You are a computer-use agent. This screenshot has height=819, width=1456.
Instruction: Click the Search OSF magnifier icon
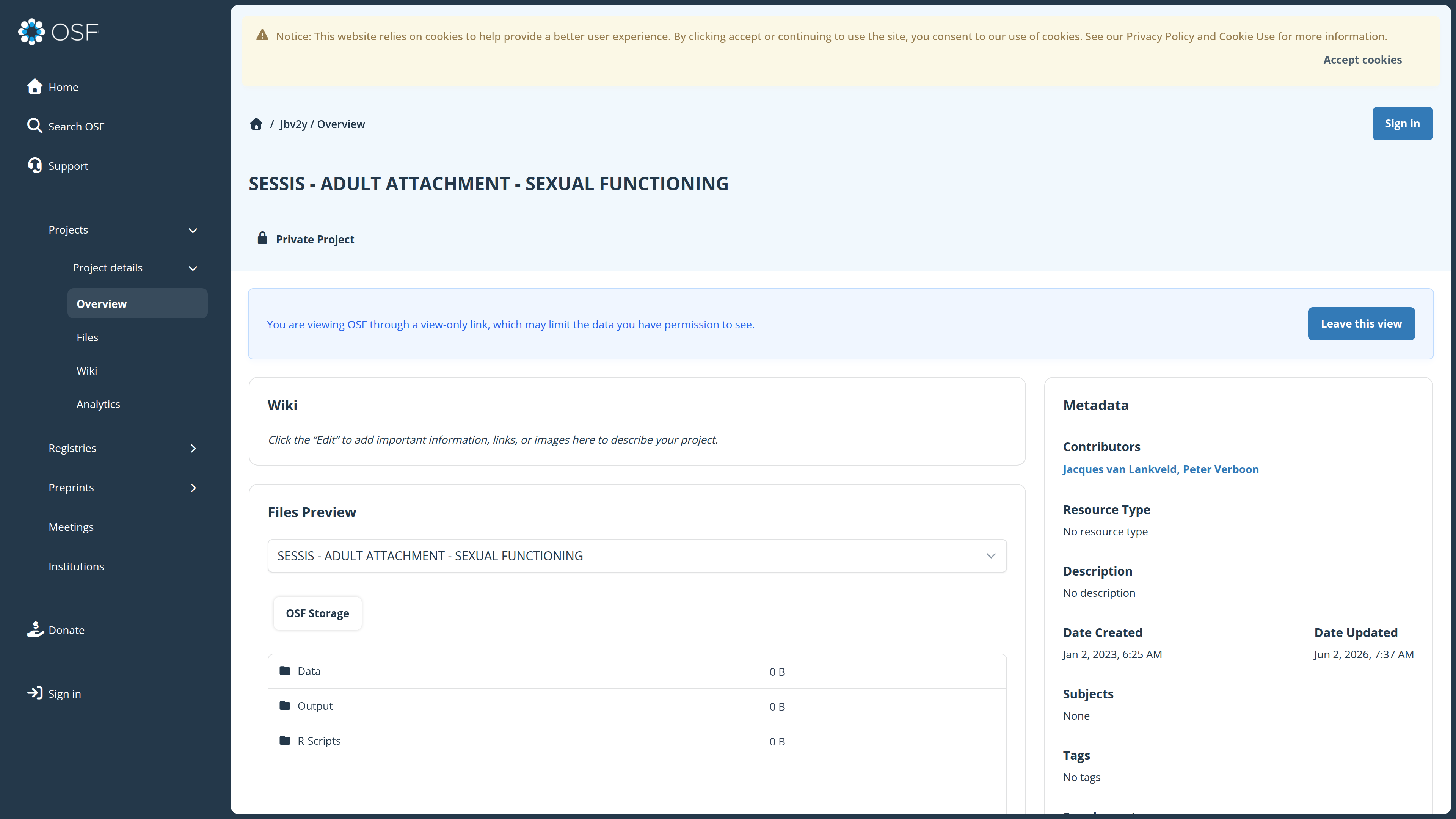pyautogui.click(x=35, y=126)
